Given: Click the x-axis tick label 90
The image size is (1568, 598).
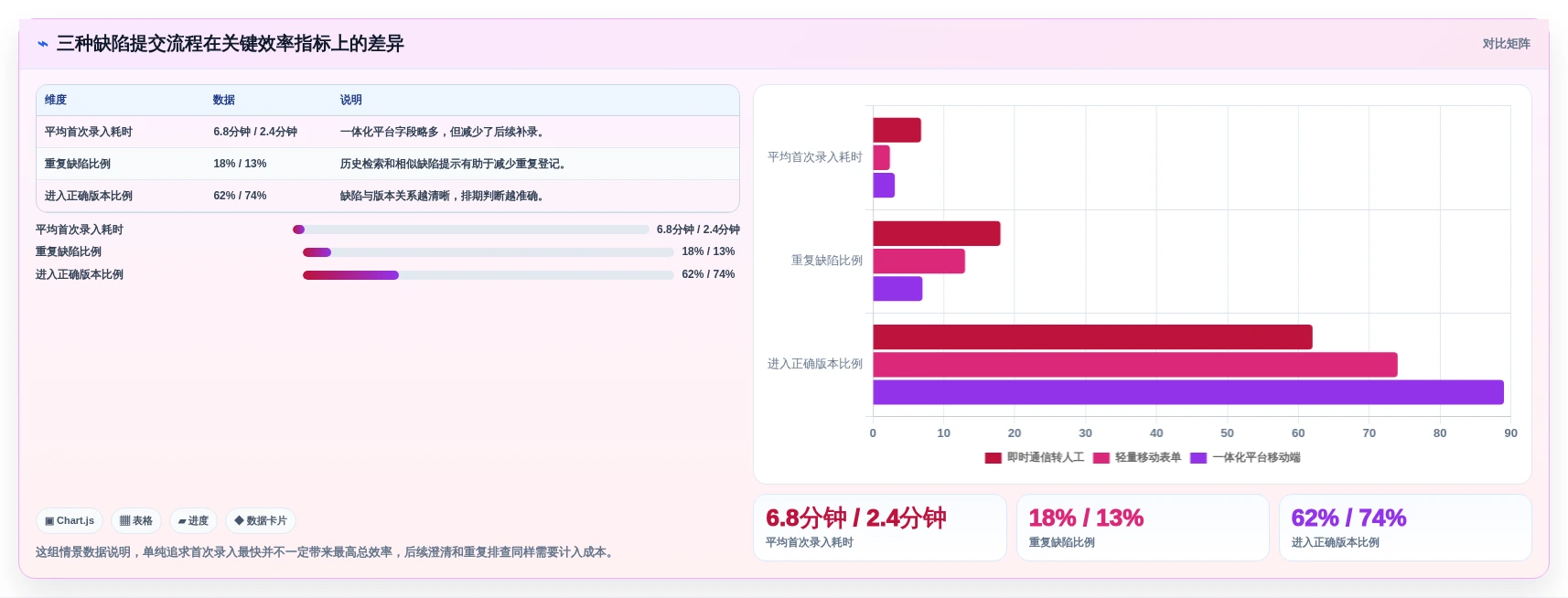Looking at the screenshot, I should click(1510, 433).
